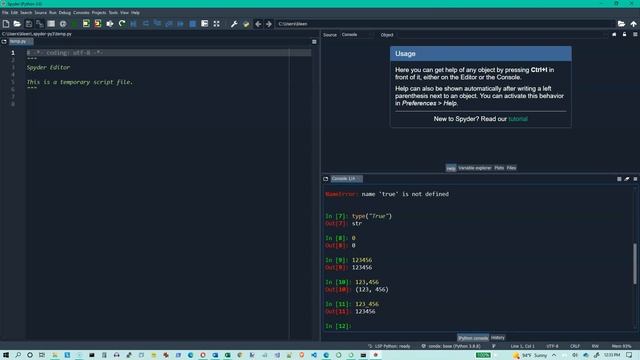Open the editor pane options menu
This screenshot has height=360, width=640.
click(314, 42)
